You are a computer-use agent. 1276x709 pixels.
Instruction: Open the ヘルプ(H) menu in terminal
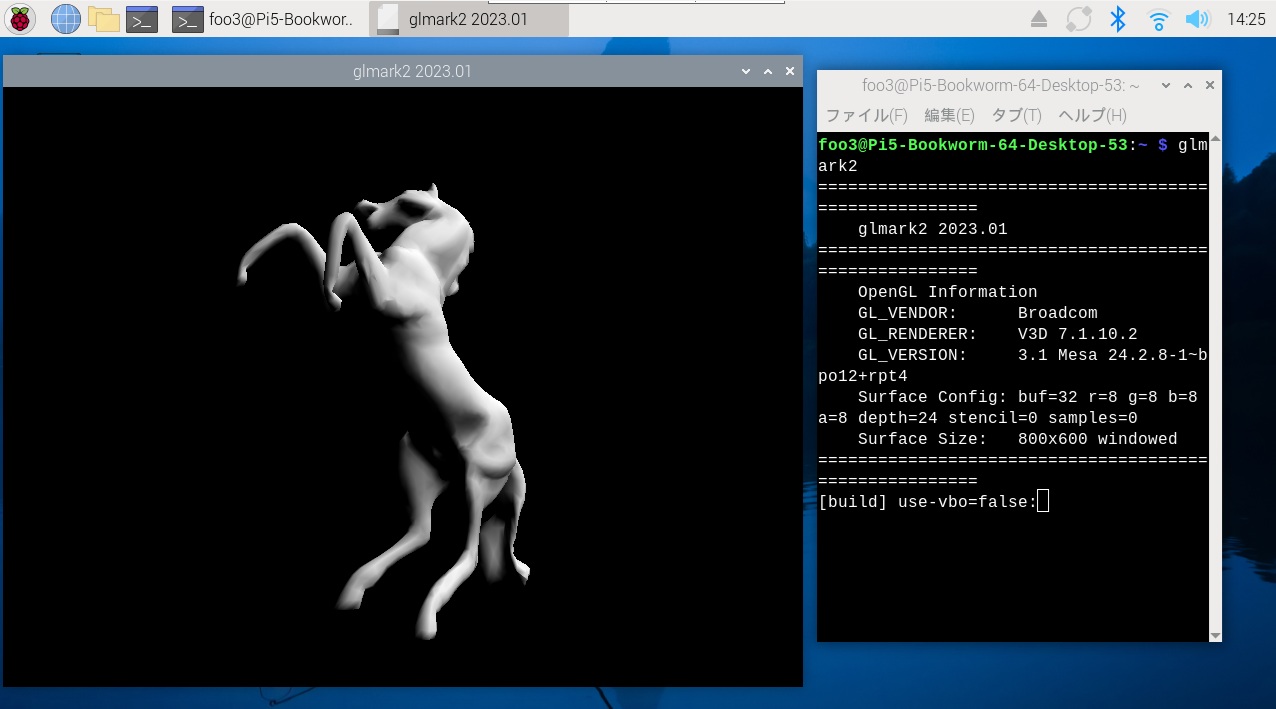(1092, 115)
